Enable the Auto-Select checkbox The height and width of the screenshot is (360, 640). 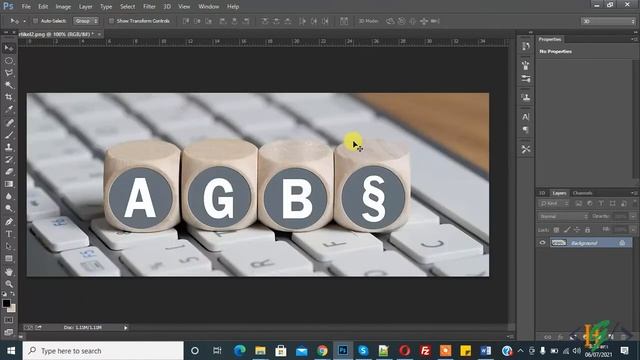point(36,21)
